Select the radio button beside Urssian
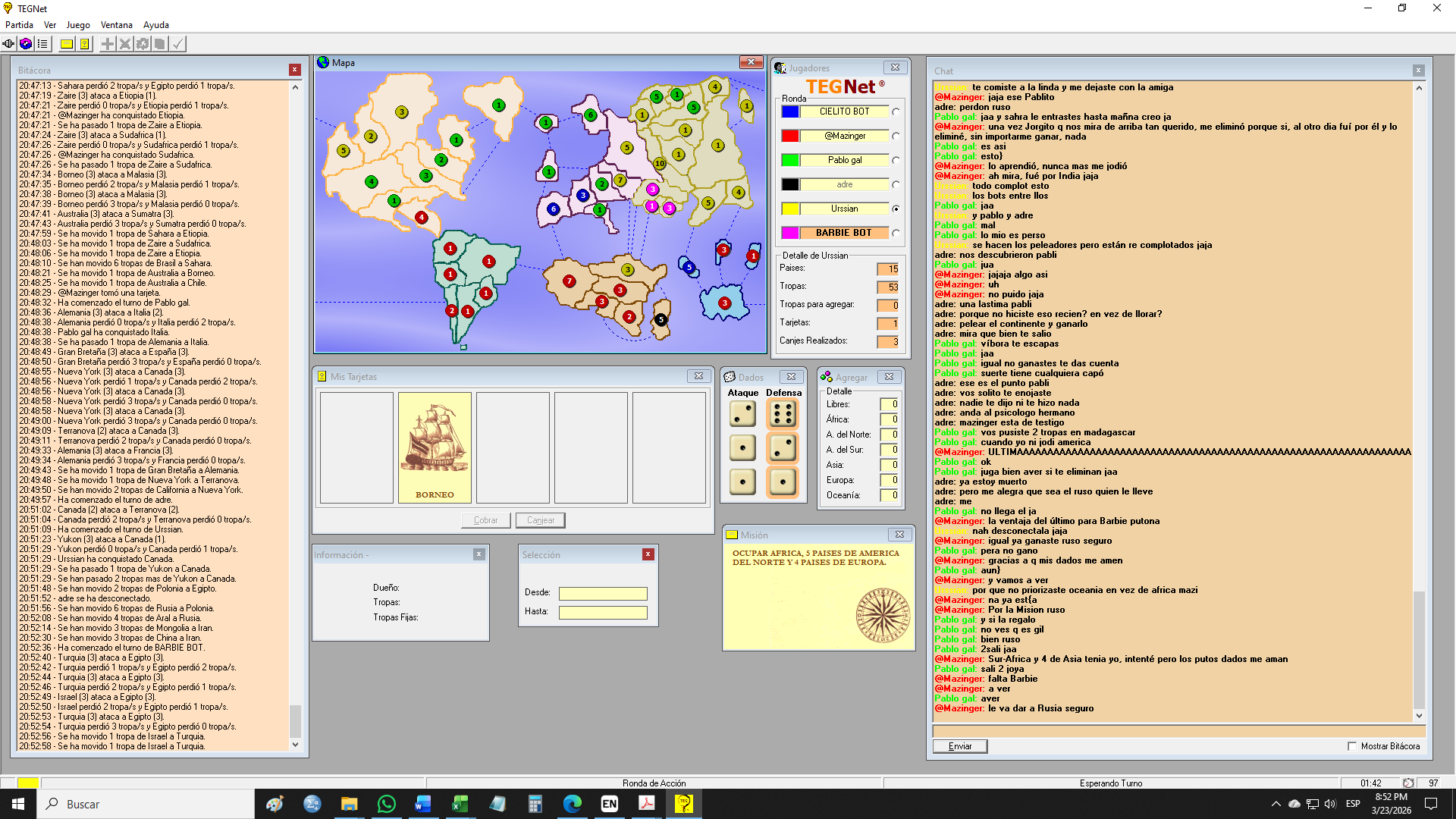 [896, 209]
